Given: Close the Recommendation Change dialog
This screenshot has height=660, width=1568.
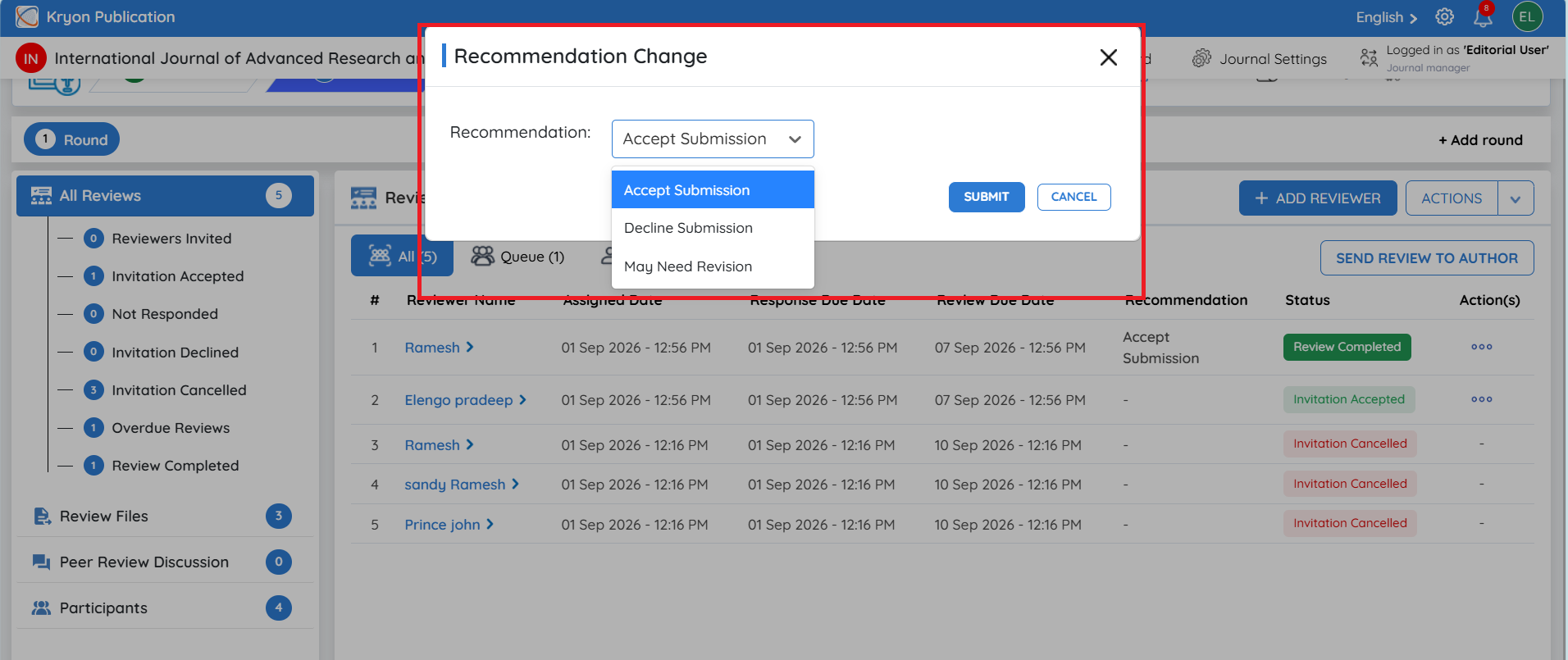Looking at the screenshot, I should point(1109,57).
